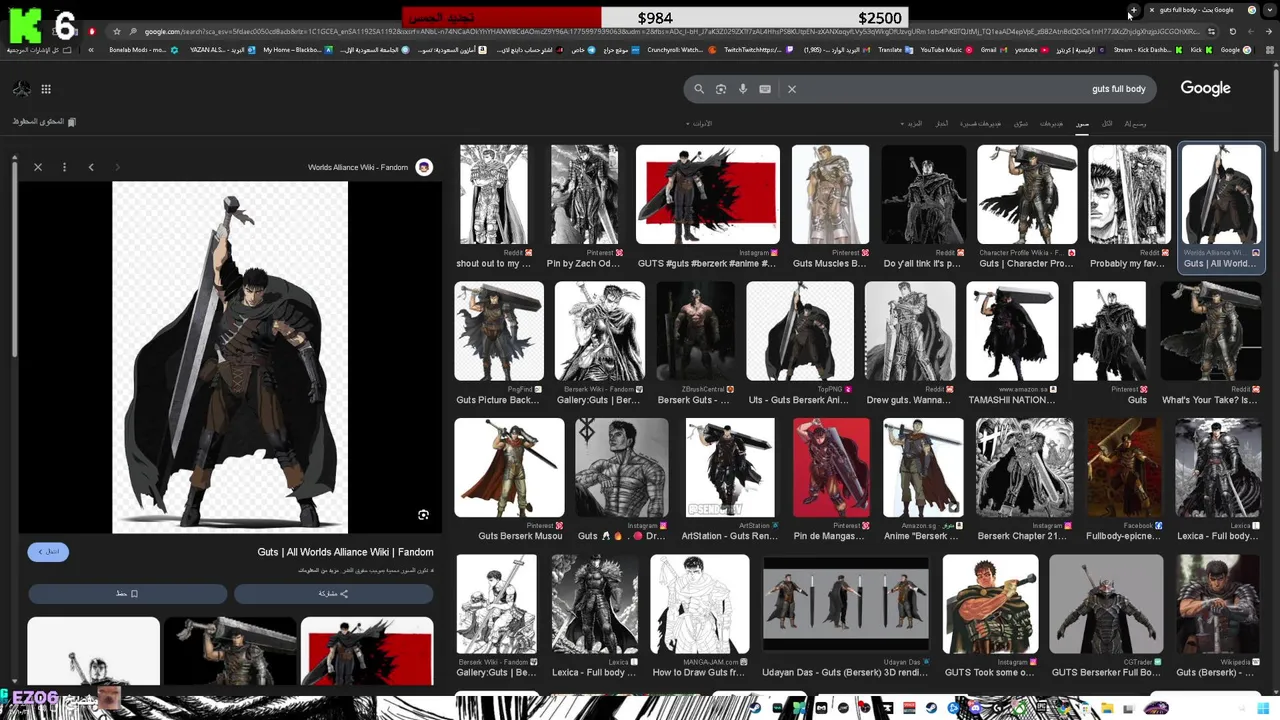
Task: Open Discord from the taskbar
Action: tap(975, 709)
